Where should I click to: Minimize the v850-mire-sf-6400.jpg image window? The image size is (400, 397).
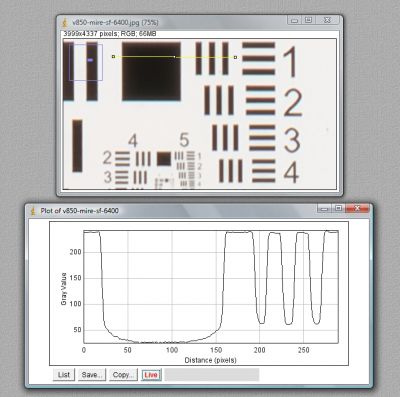(294, 20)
